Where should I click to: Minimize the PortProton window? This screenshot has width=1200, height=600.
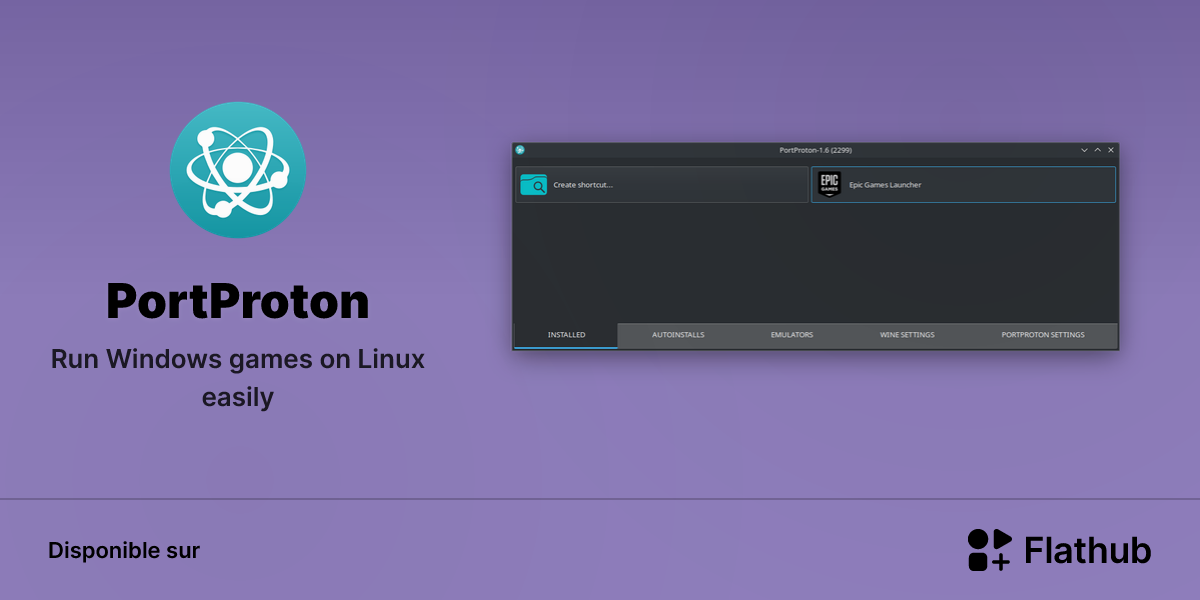tap(1084, 150)
